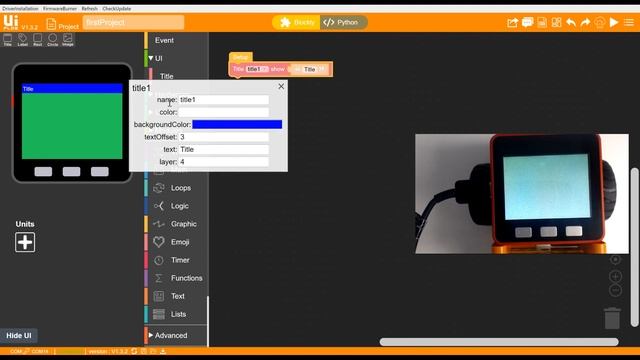
Task: Click the left button on device preview
Action: [43, 171]
